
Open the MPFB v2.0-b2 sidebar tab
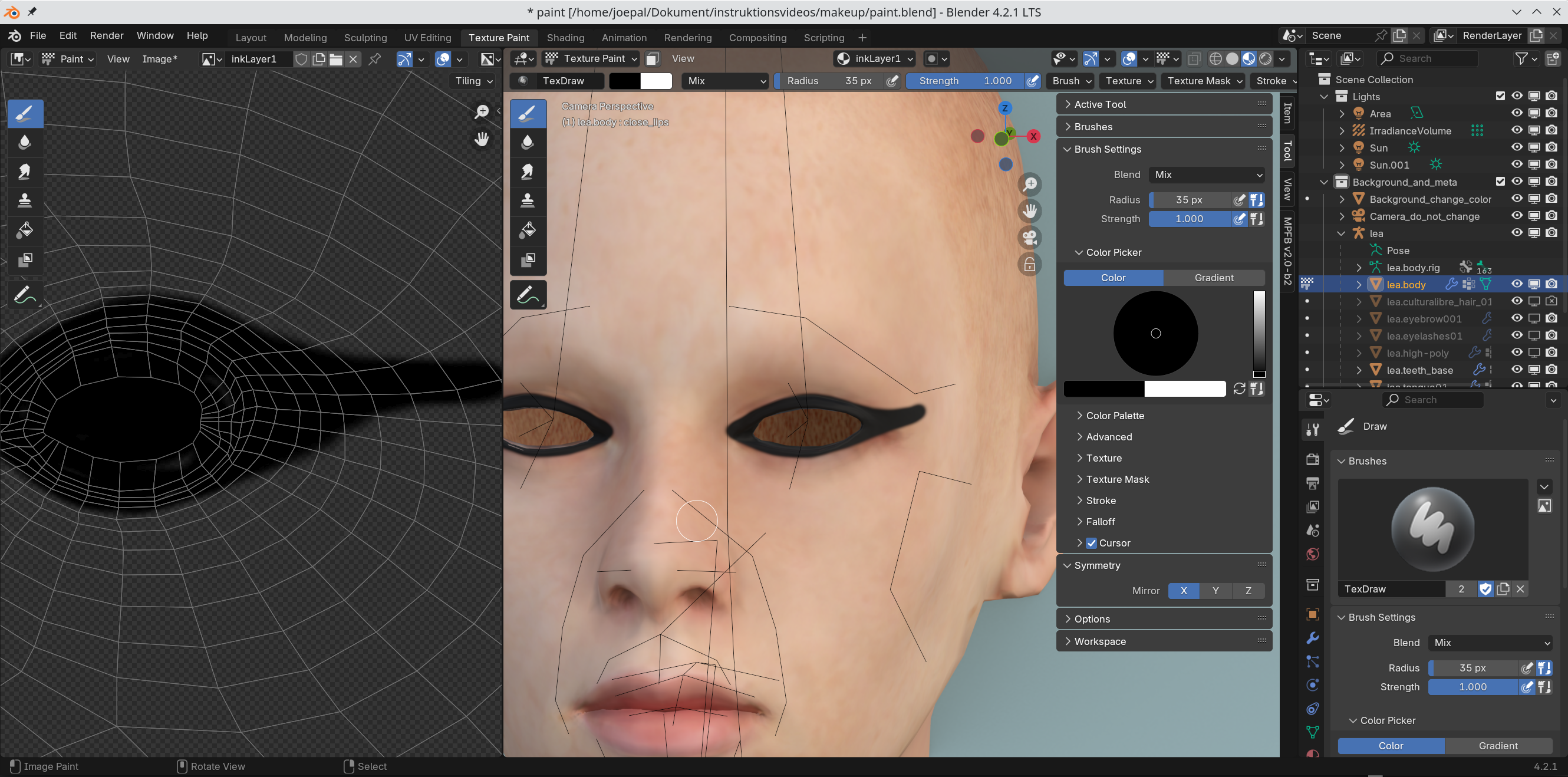[x=1287, y=251]
